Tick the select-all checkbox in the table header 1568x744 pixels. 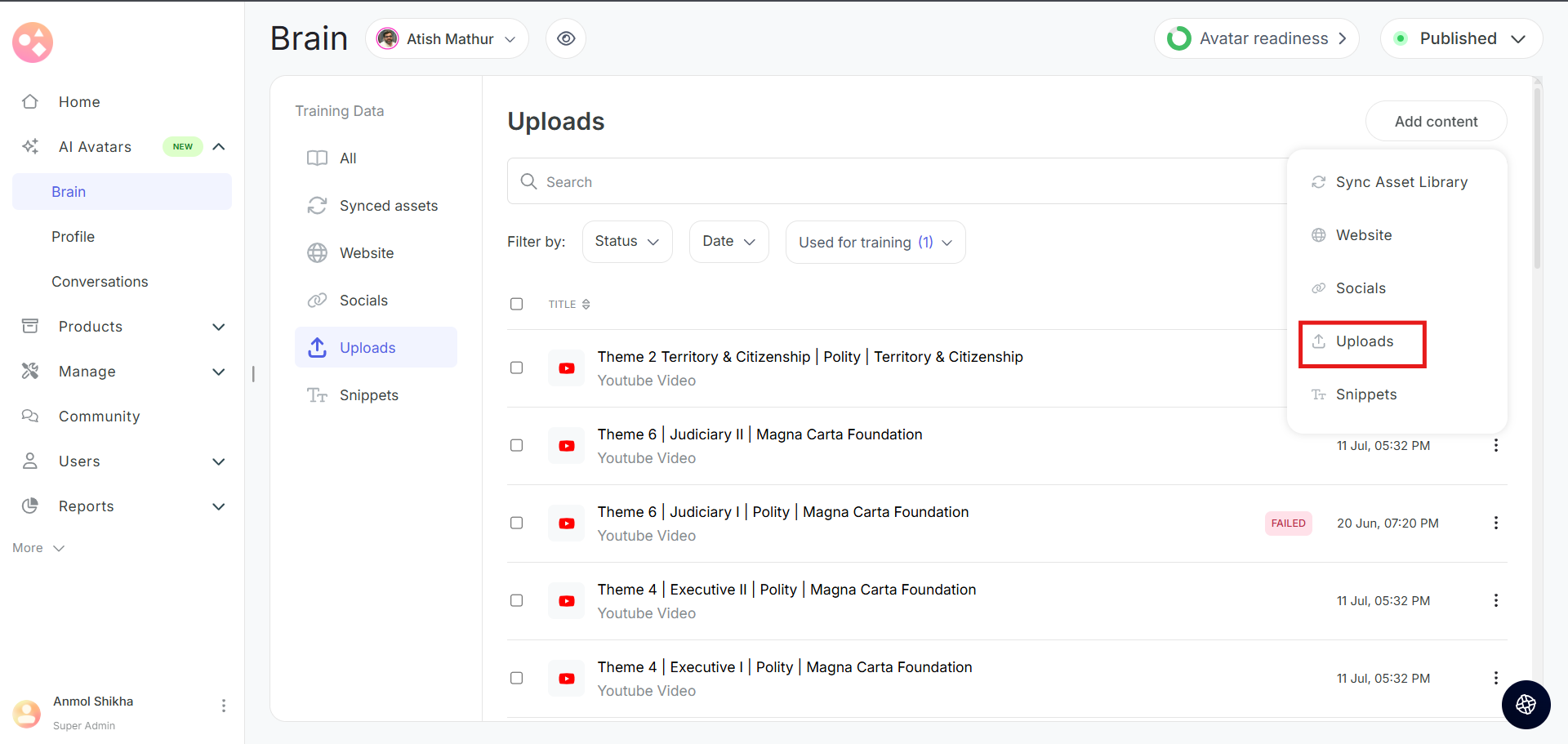pyautogui.click(x=516, y=304)
